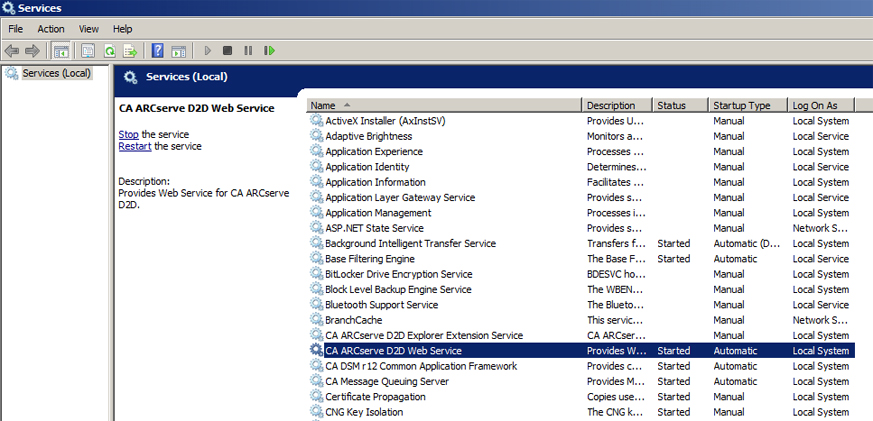Image resolution: width=873 pixels, height=421 pixels.
Task: Click gear icon of BranchCache row
Action: [x=316, y=320]
